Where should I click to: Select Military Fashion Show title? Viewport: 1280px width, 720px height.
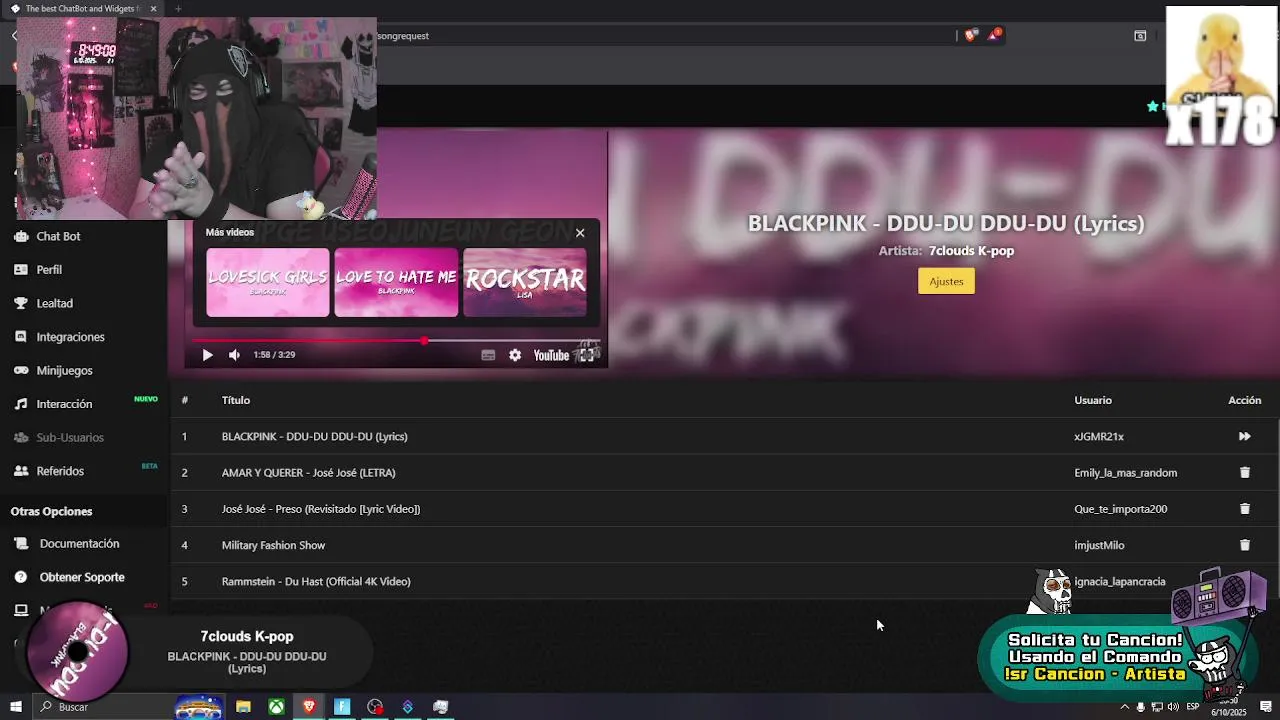(x=273, y=545)
